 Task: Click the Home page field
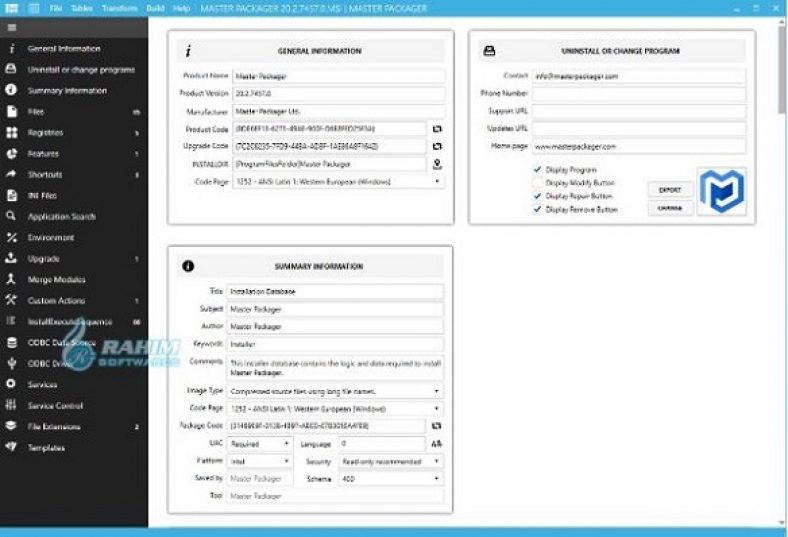(639, 146)
